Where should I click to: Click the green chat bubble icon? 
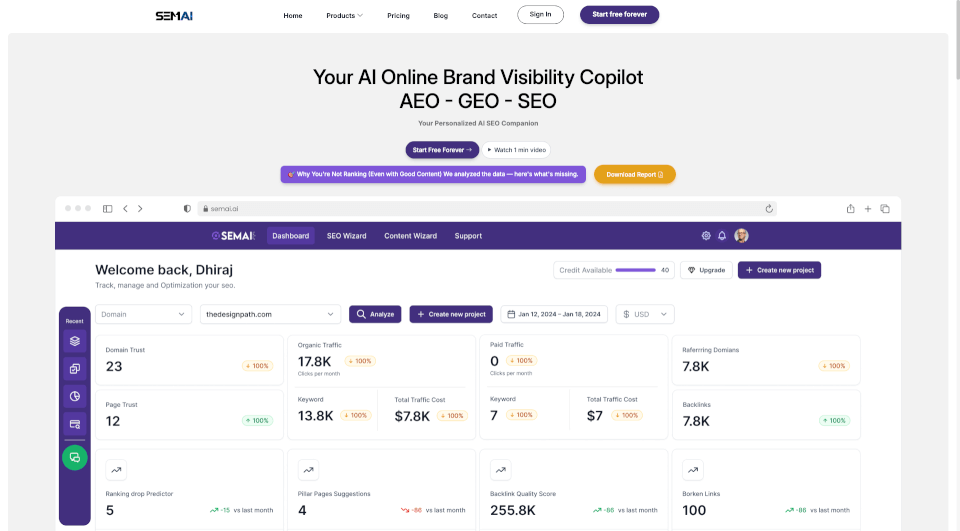[75, 458]
